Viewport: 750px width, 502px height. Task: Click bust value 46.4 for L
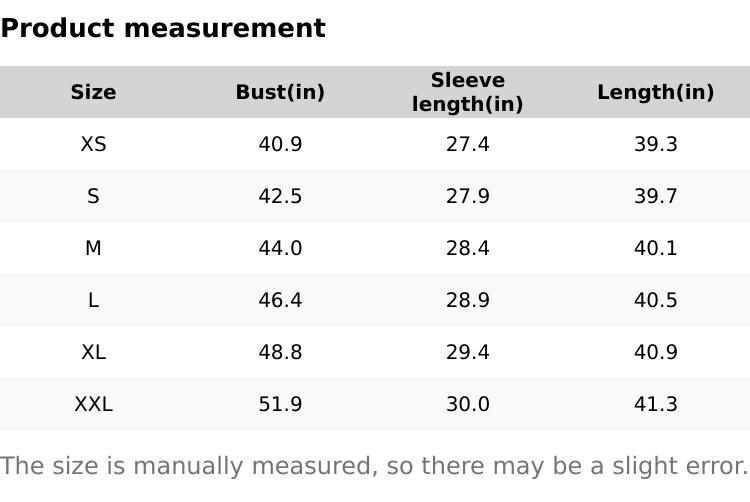pos(280,300)
